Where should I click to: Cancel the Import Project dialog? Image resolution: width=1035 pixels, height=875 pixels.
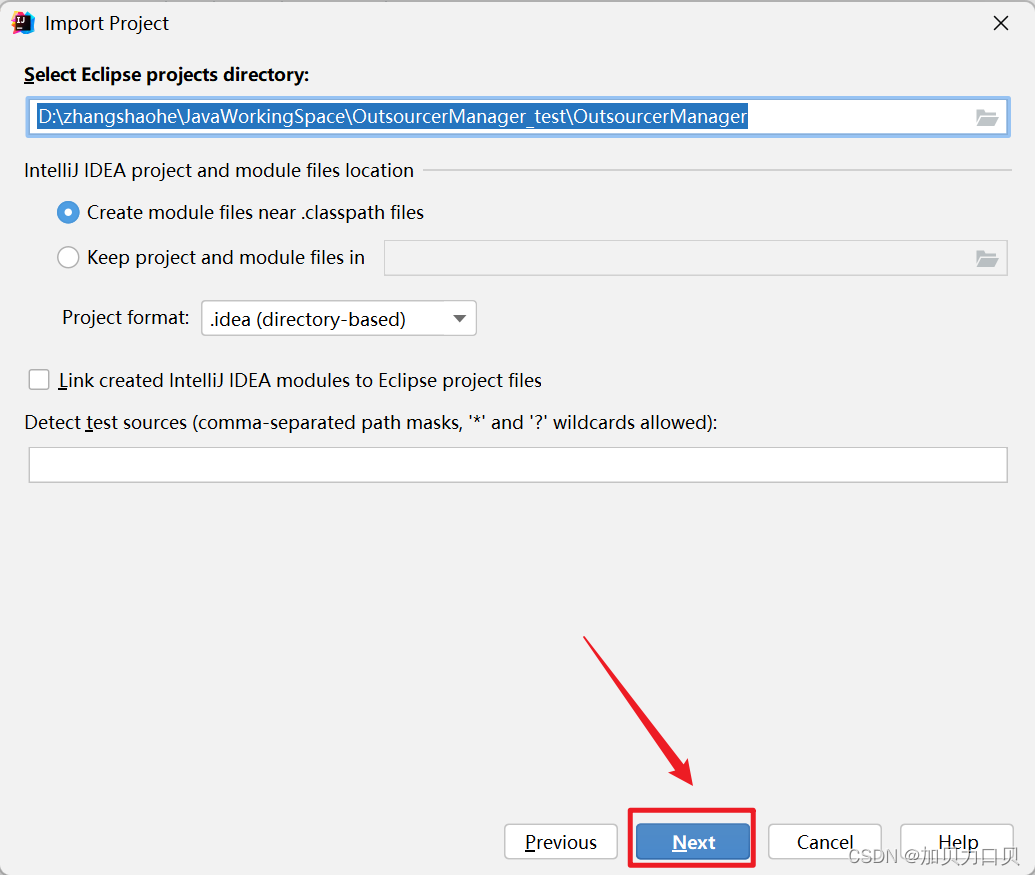click(x=825, y=842)
